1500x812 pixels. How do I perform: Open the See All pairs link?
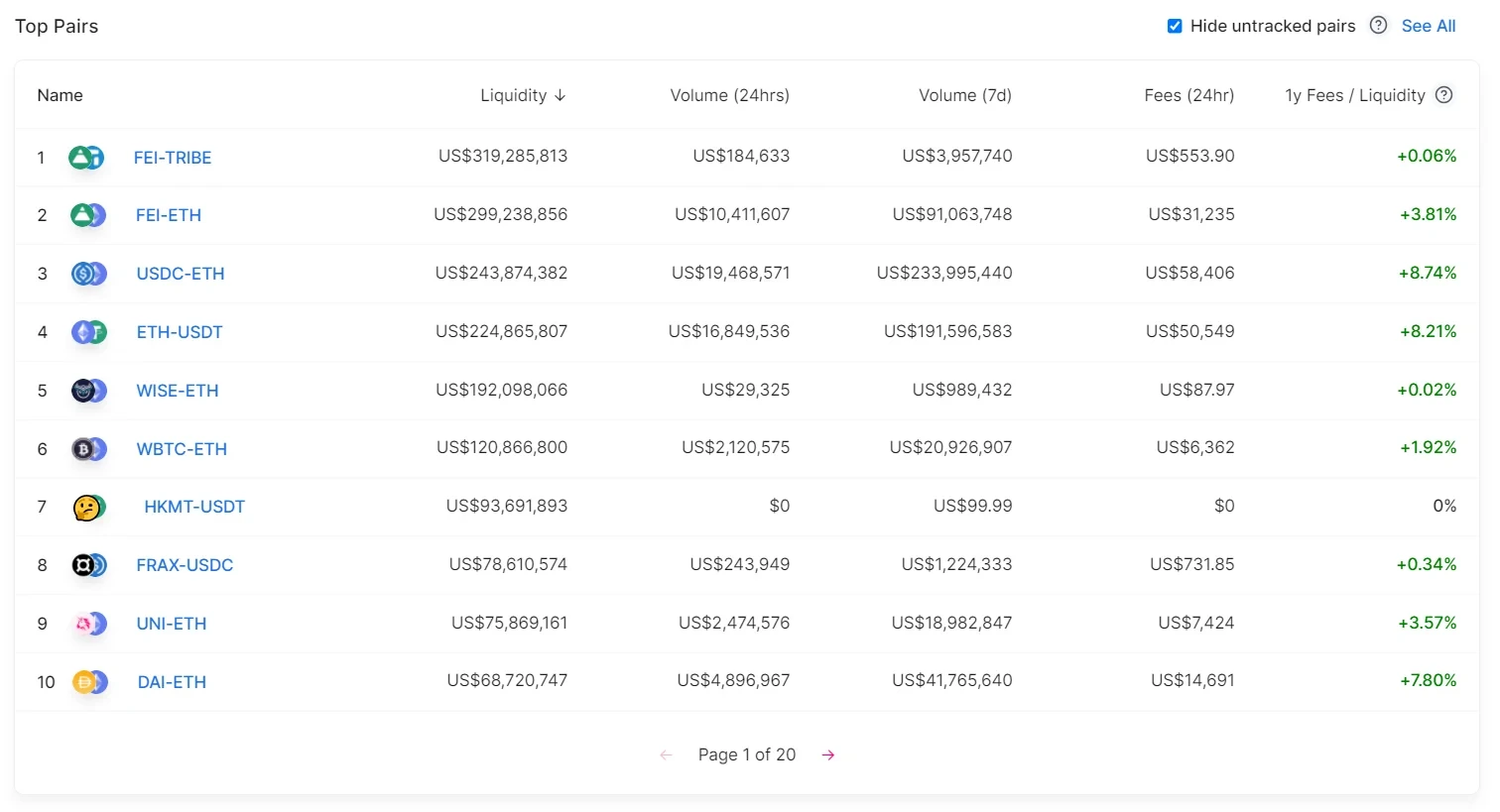pos(1429,26)
